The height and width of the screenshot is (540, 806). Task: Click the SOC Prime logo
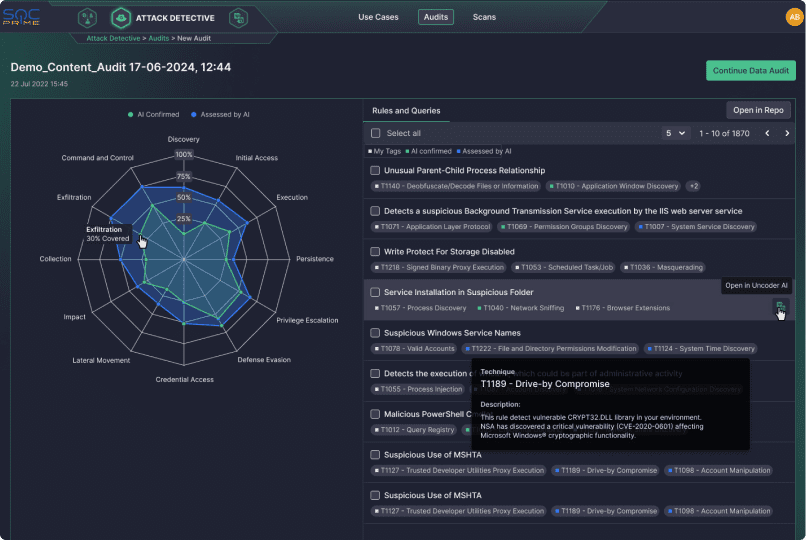tap(20, 17)
